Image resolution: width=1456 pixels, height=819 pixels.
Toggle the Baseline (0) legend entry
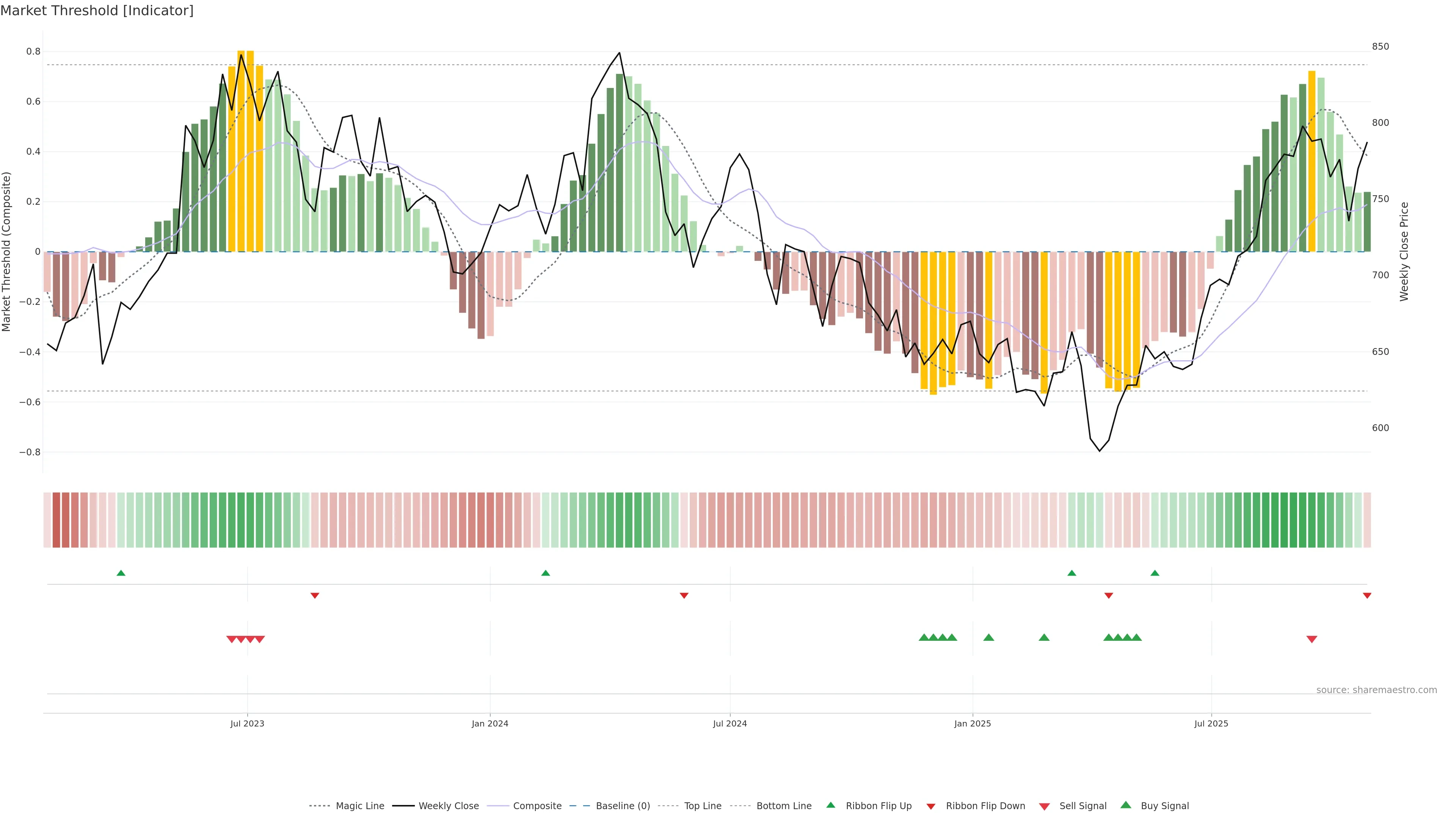[x=622, y=806]
